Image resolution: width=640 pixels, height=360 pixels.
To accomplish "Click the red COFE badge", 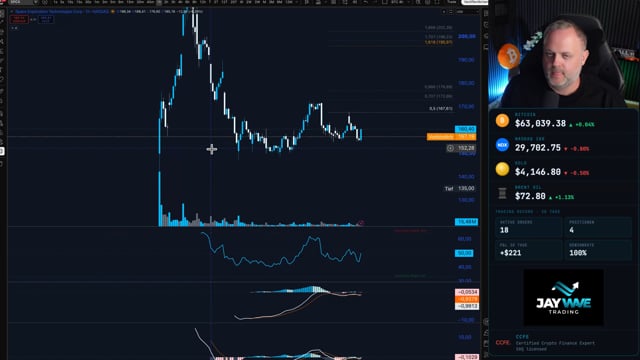I will (x=503, y=343).
